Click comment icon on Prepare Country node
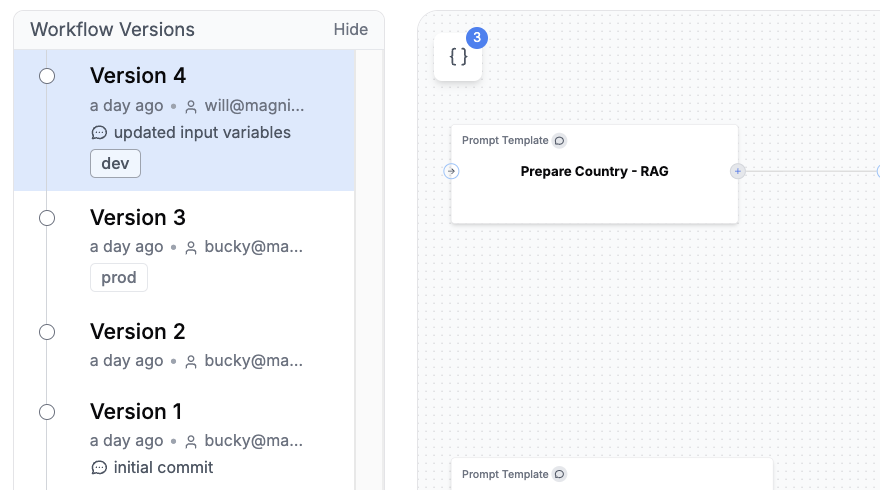Screen dimensions: 880x490 click(560, 140)
